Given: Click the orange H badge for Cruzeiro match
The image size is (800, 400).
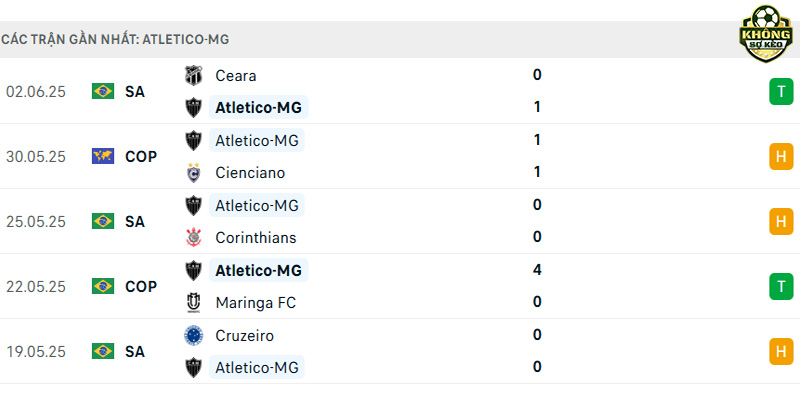Looking at the screenshot, I should pyautogui.click(x=781, y=352).
